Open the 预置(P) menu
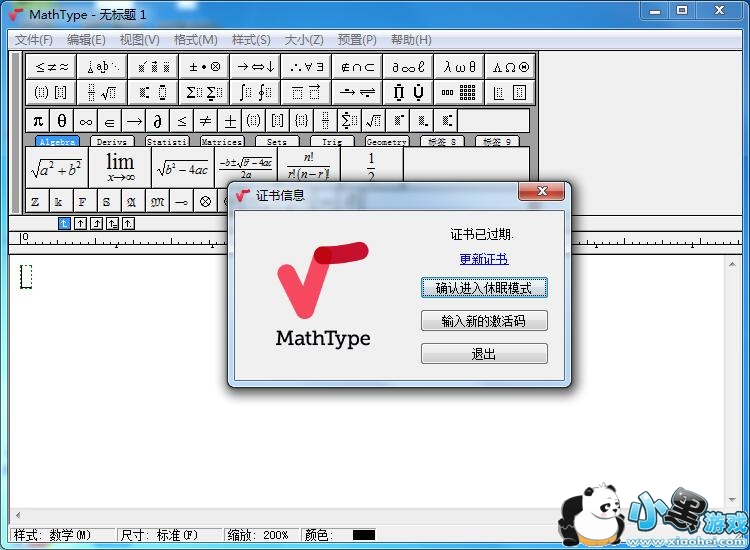 tap(357, 40)
